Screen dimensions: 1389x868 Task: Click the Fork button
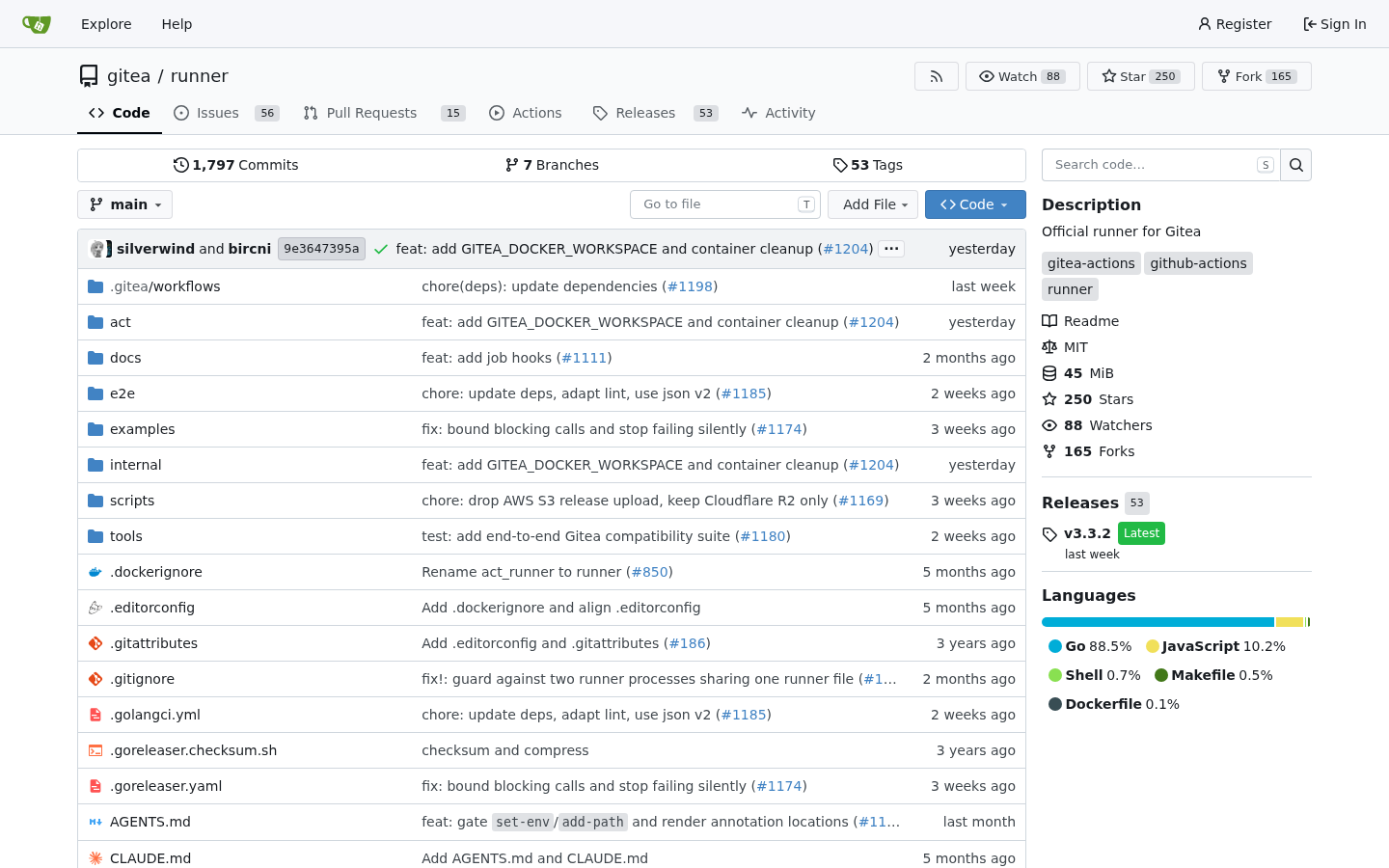pos(1257,76)
